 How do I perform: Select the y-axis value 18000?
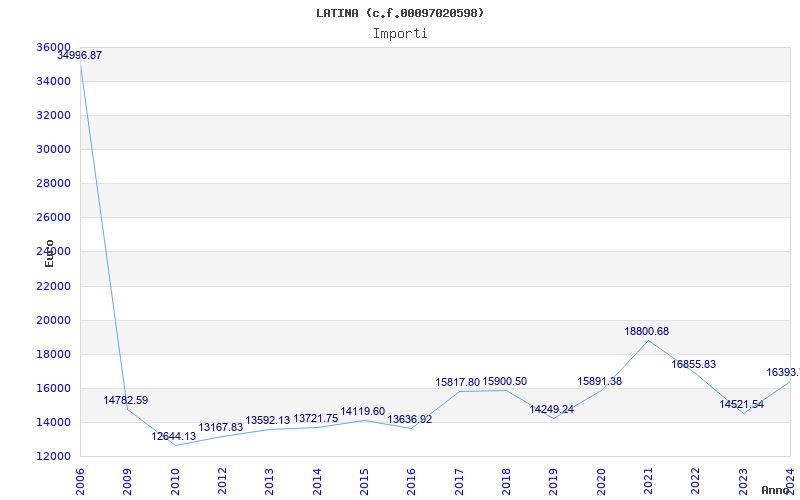54,355
